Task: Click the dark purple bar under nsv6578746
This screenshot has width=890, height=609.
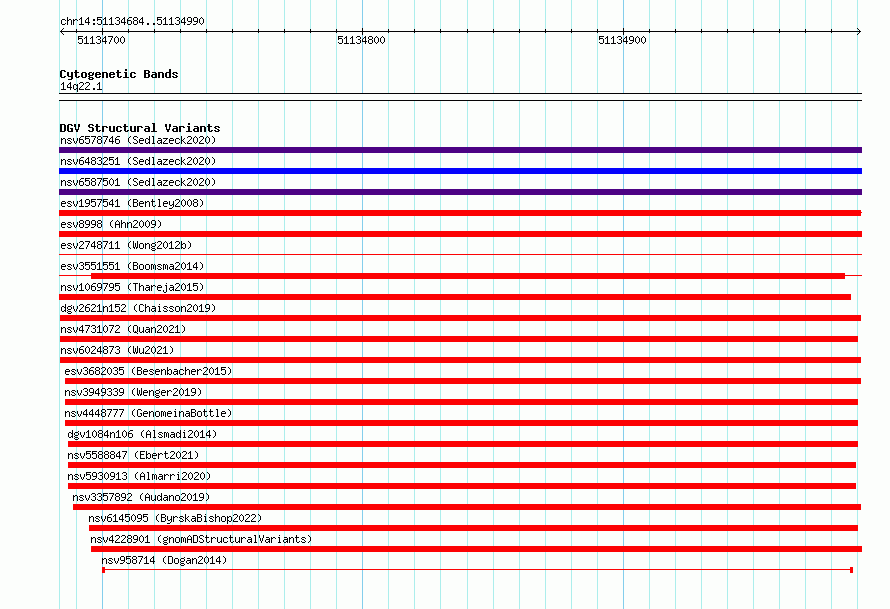Action: coord(460,150)
